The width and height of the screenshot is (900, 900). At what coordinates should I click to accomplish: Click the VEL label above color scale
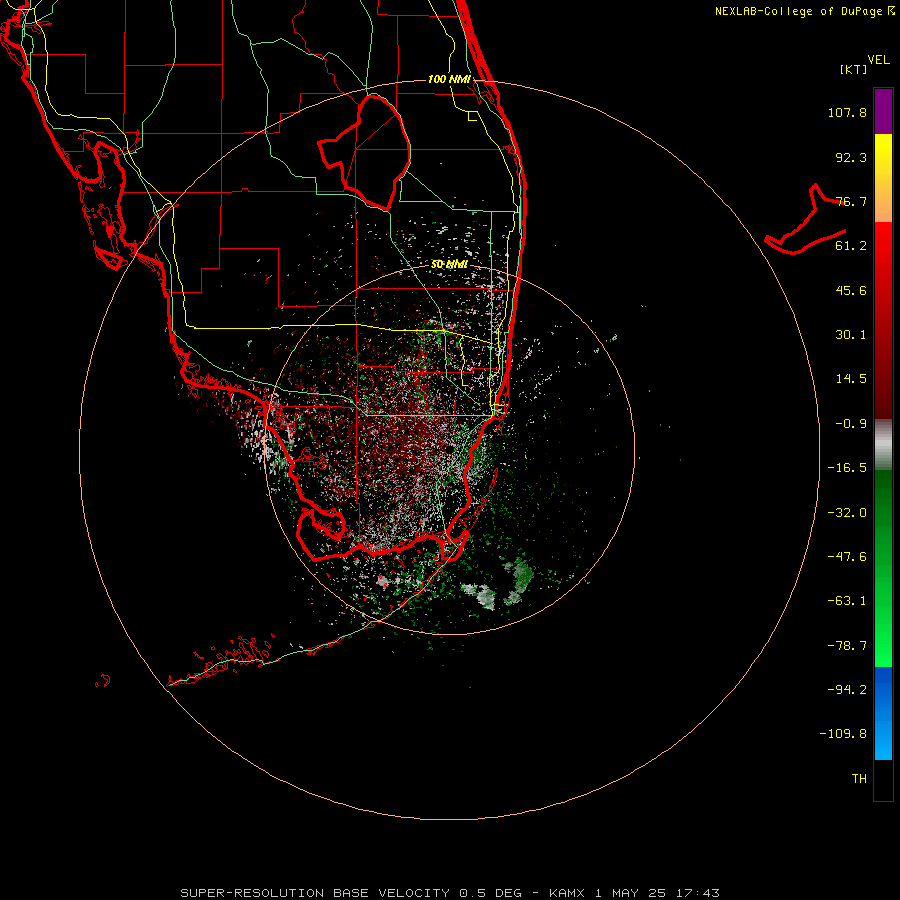click(879, 60)
